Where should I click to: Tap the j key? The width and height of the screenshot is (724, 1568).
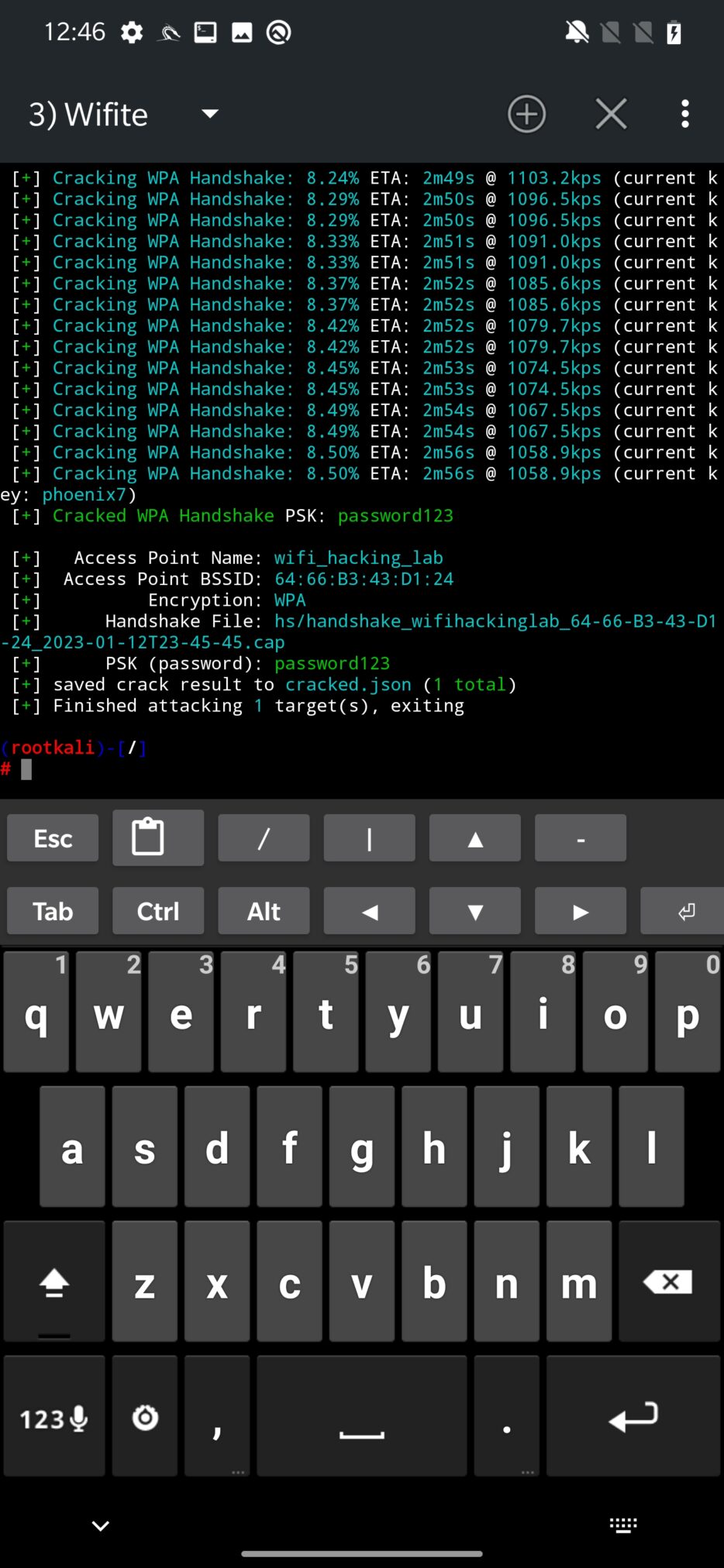506,1147
